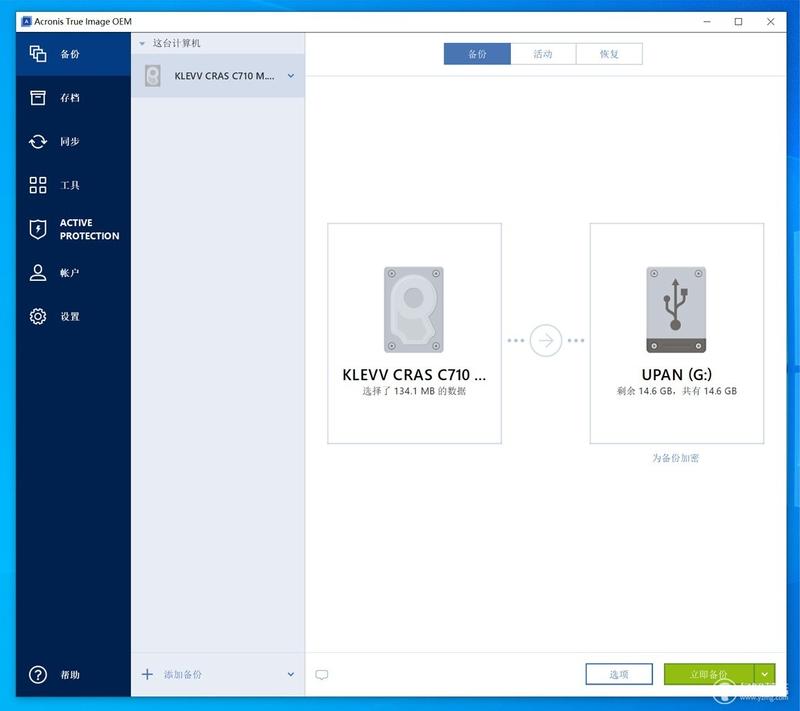
Task: Open the 同步 sync section icon
Action: tap(38, 141)
